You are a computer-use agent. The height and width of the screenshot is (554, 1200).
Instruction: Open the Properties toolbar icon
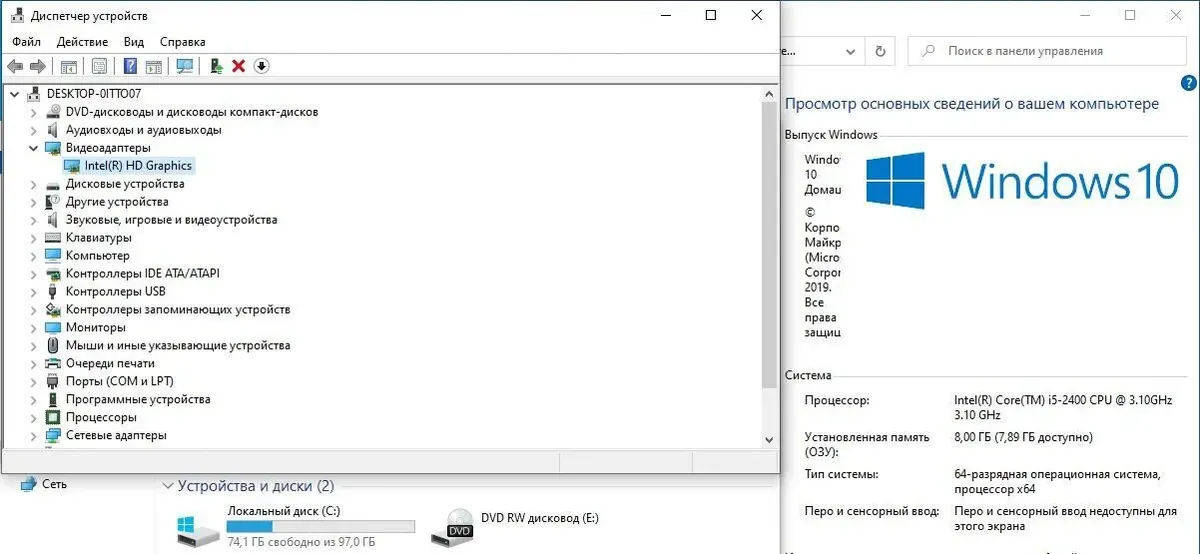[x=99, y=66]
